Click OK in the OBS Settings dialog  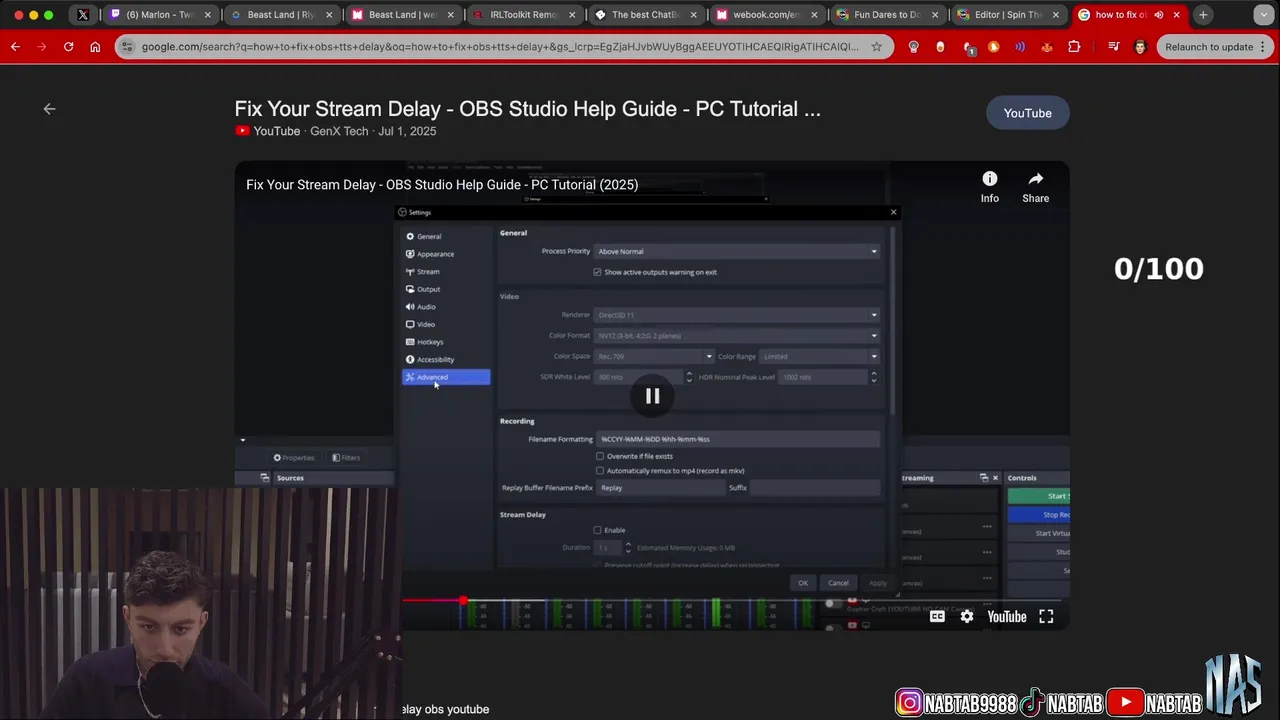[803, 583]
